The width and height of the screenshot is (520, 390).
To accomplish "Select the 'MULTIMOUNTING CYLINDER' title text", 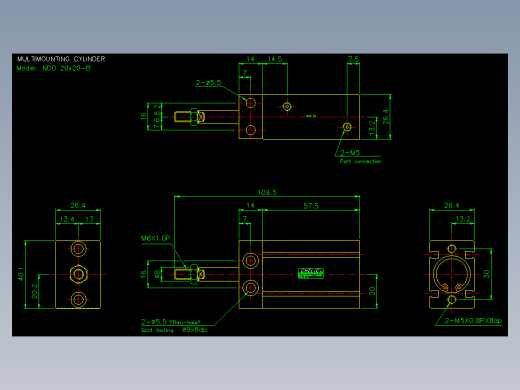I will click(x=61, y=59).
